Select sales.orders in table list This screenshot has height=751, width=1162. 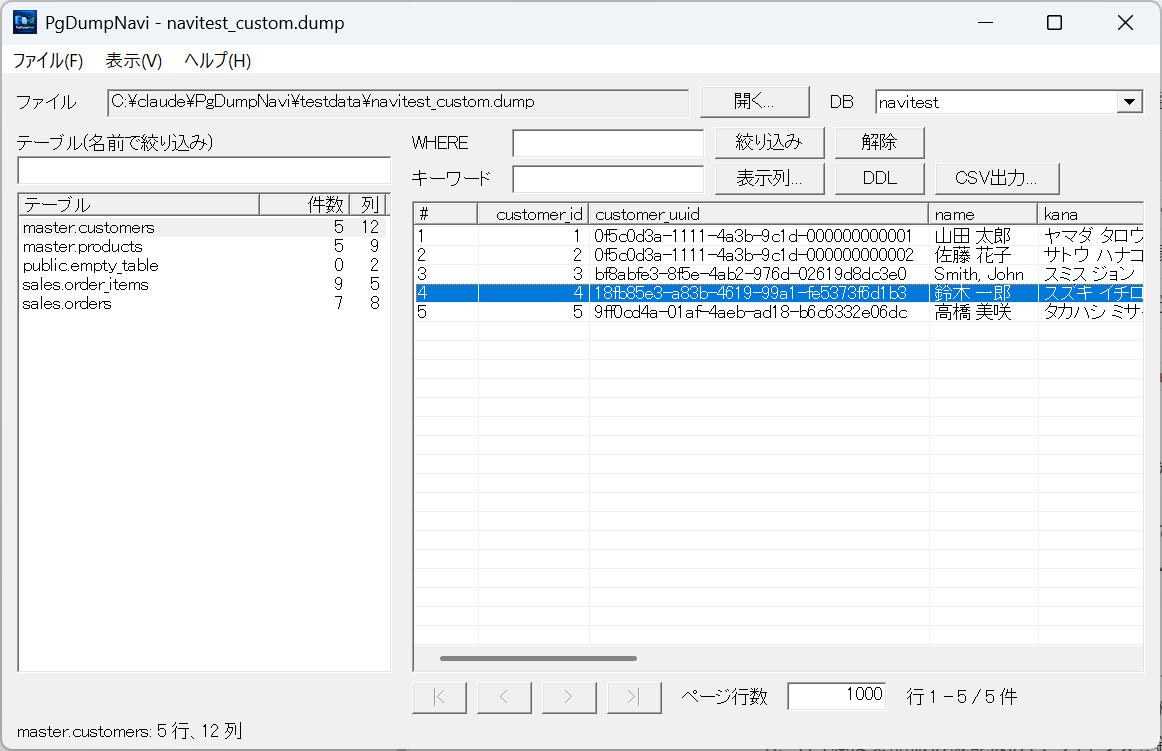pyautogui.click(x=202, y=303)
